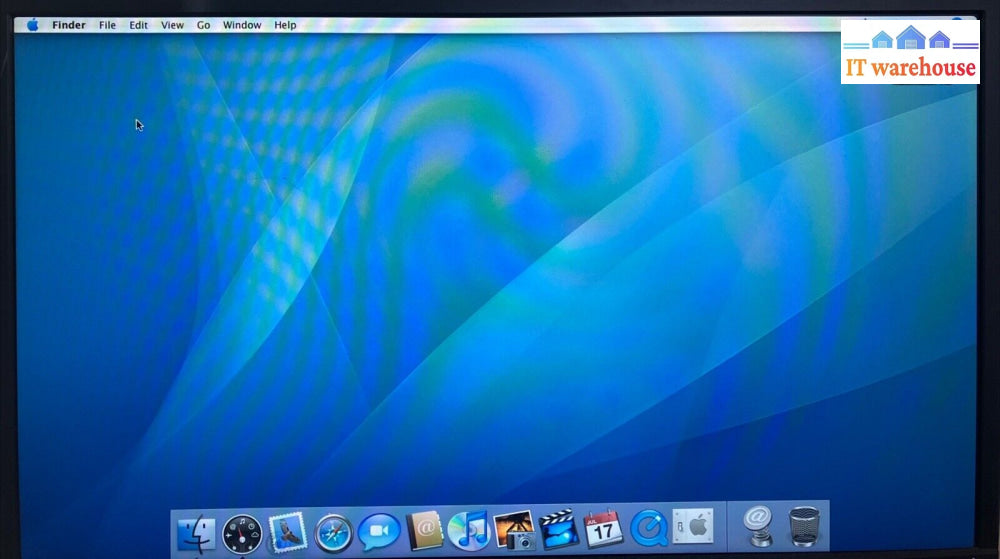The width and height of the screenshot is (1000, 559).
Task: Open iCal calendar icon
Action: click(x=603, y=529)
